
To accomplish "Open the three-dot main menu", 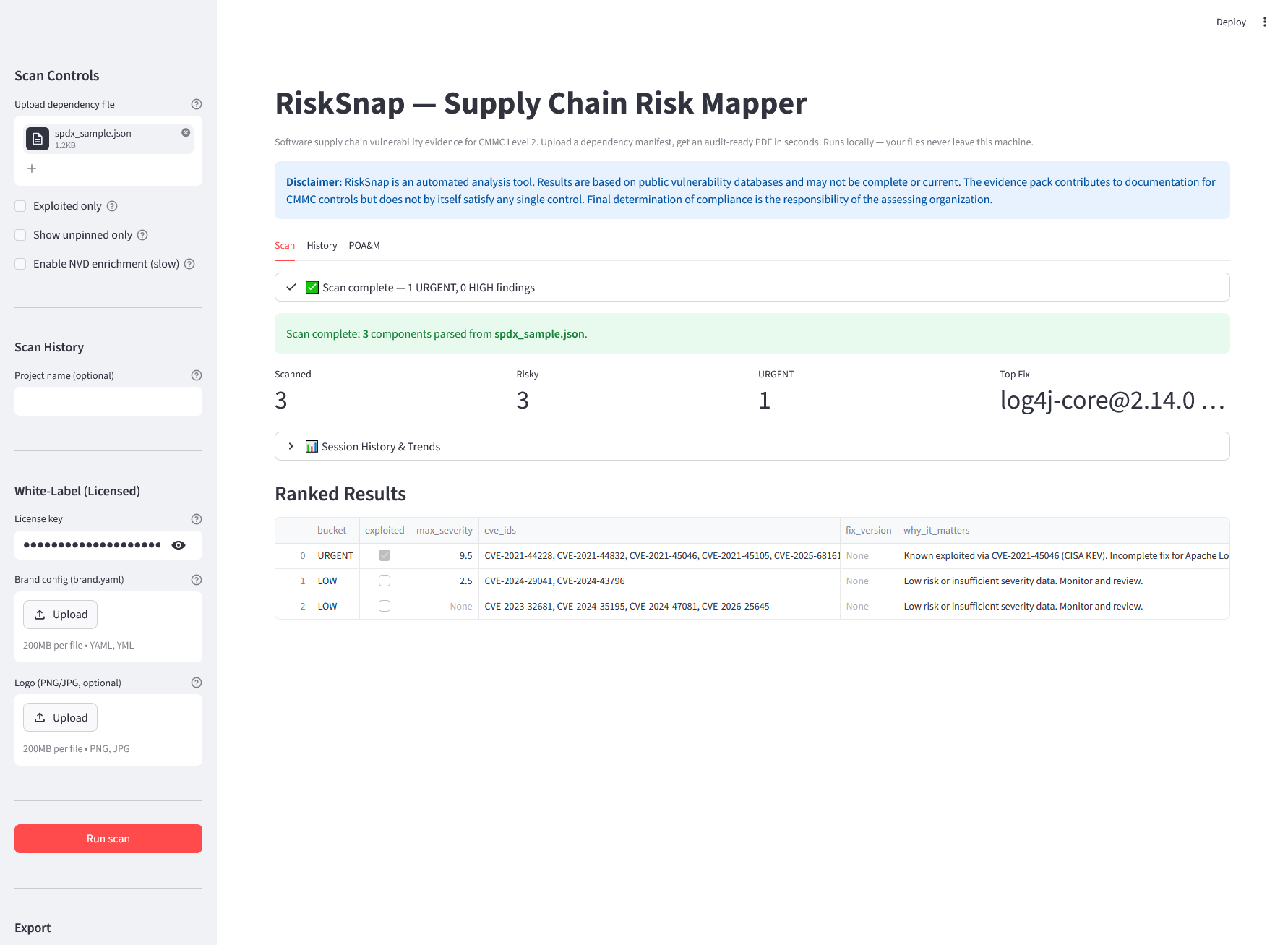I will (x=1264, y=22).
